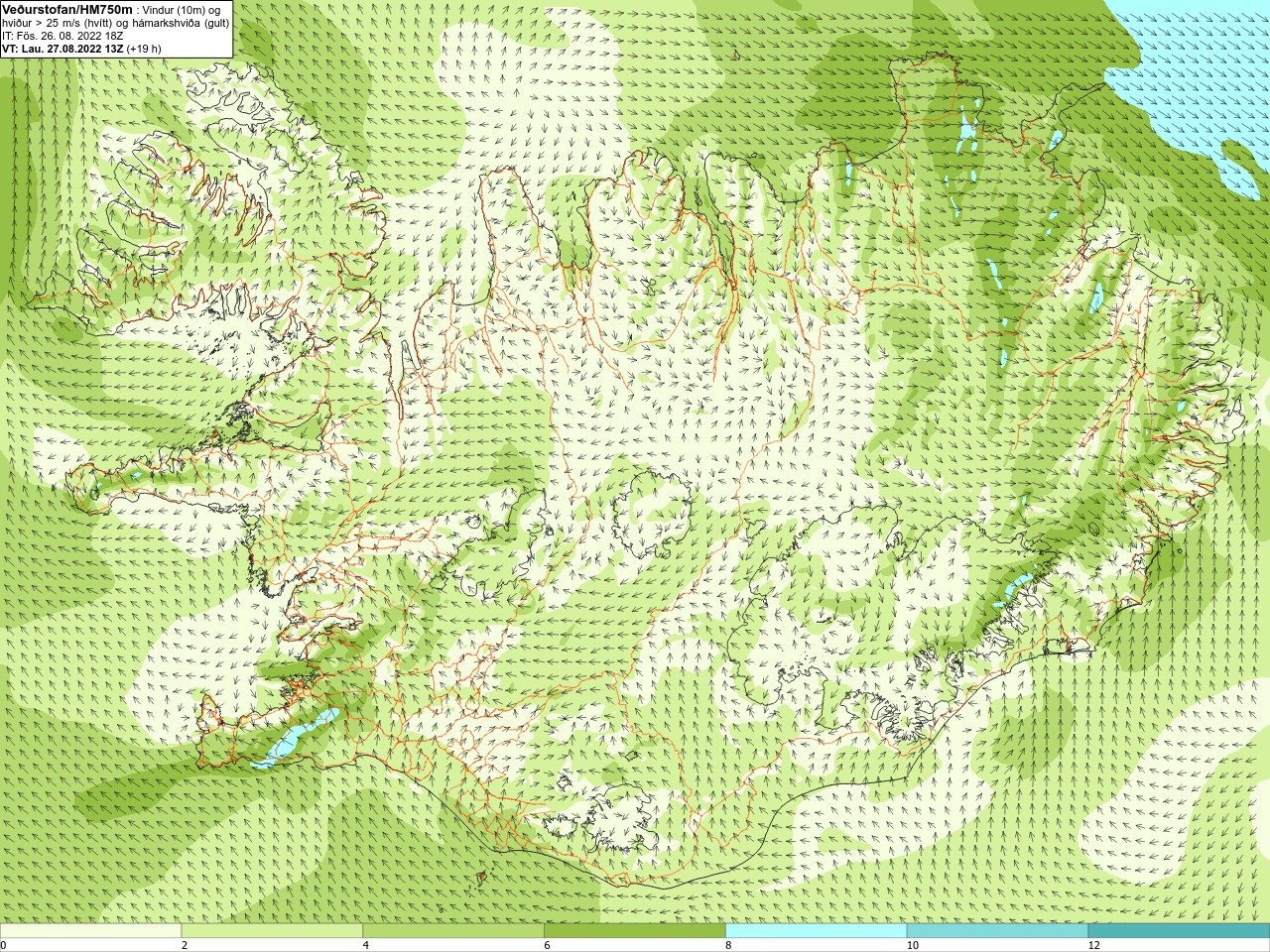Click the "IT: Fös. 26. 08. 2022 18Z" line
The width and height of the screenshot is (1270, 952).
tap(63, 36)
